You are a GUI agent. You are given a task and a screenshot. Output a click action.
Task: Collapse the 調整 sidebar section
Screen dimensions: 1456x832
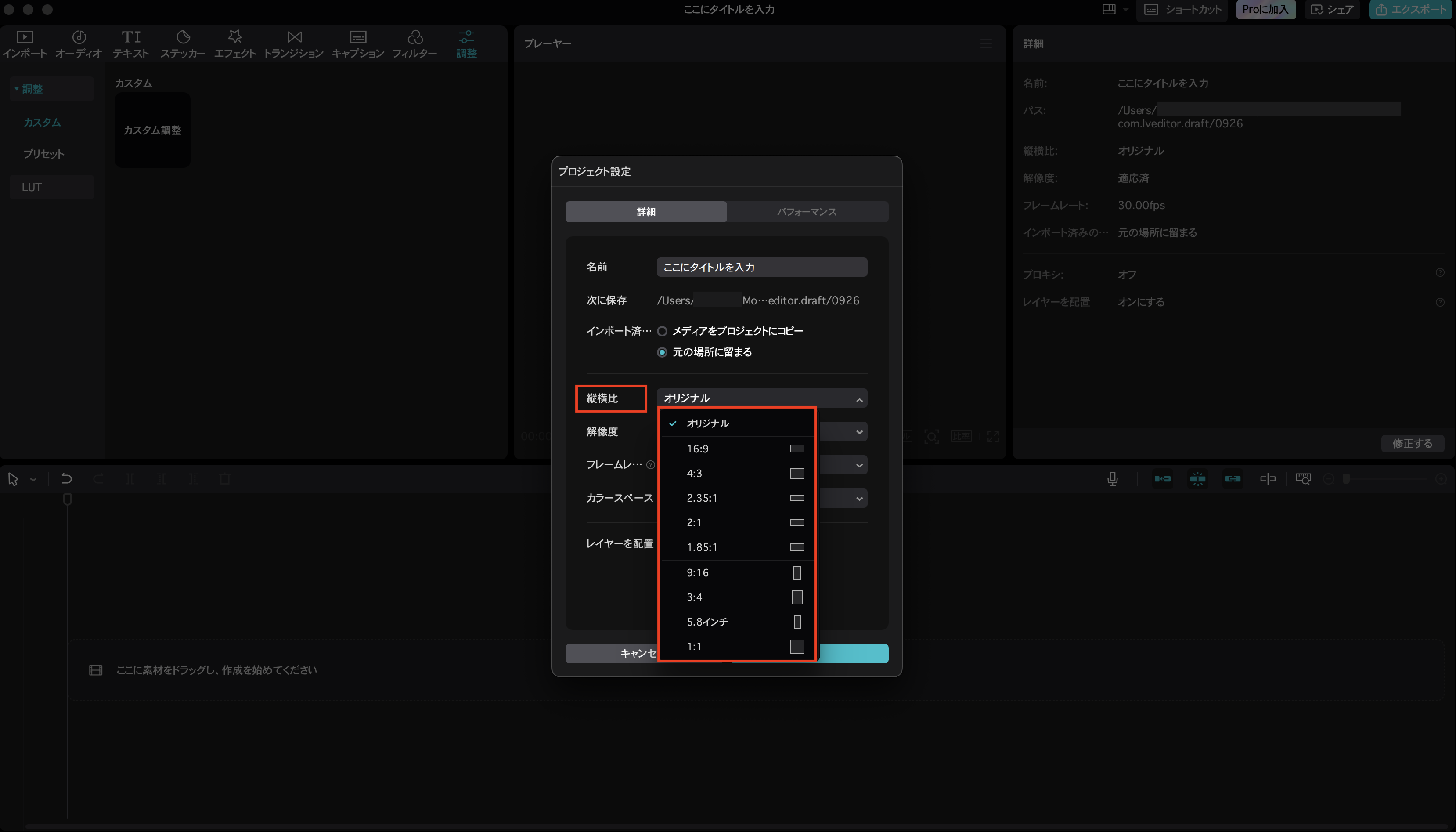point(17,89)
